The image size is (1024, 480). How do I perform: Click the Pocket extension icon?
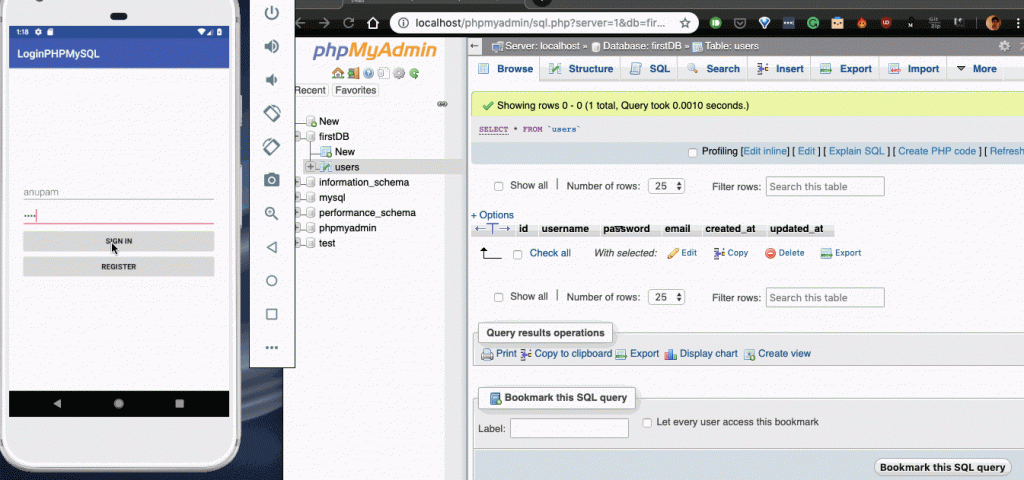(740, 23)
